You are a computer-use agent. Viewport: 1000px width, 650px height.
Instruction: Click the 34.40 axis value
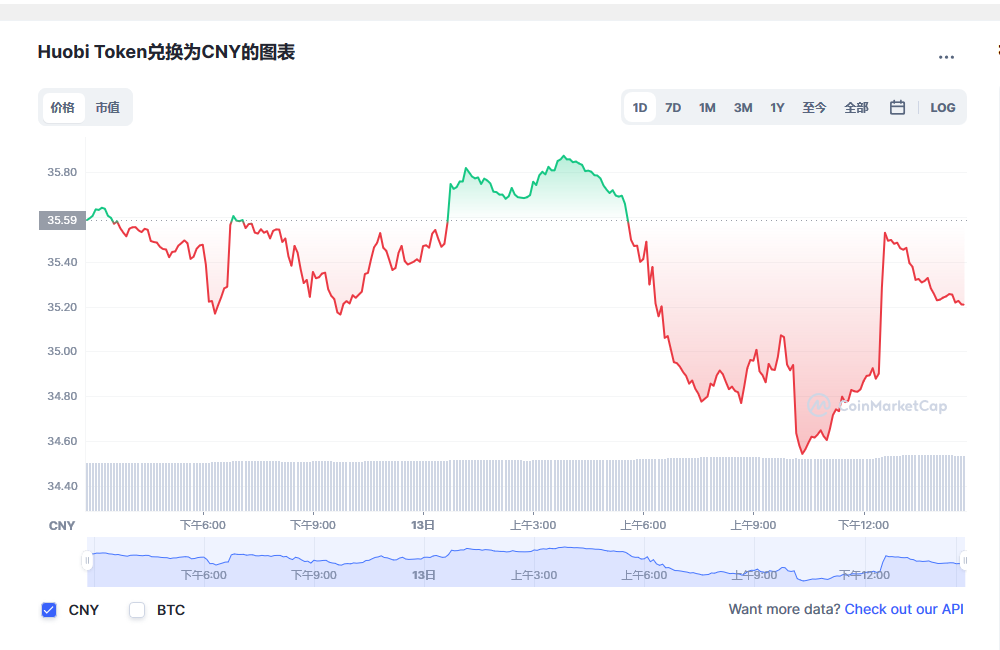pyautogui.click(x=62, y=486)
